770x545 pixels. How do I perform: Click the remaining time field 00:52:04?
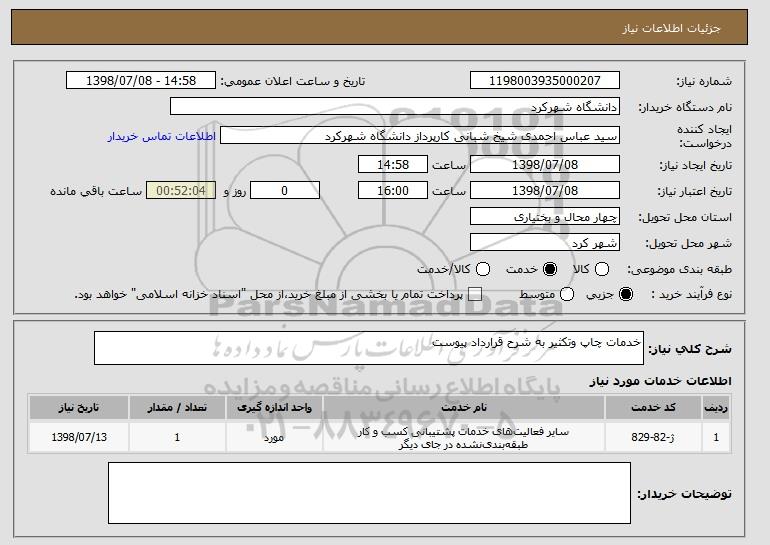coord(181,191)
